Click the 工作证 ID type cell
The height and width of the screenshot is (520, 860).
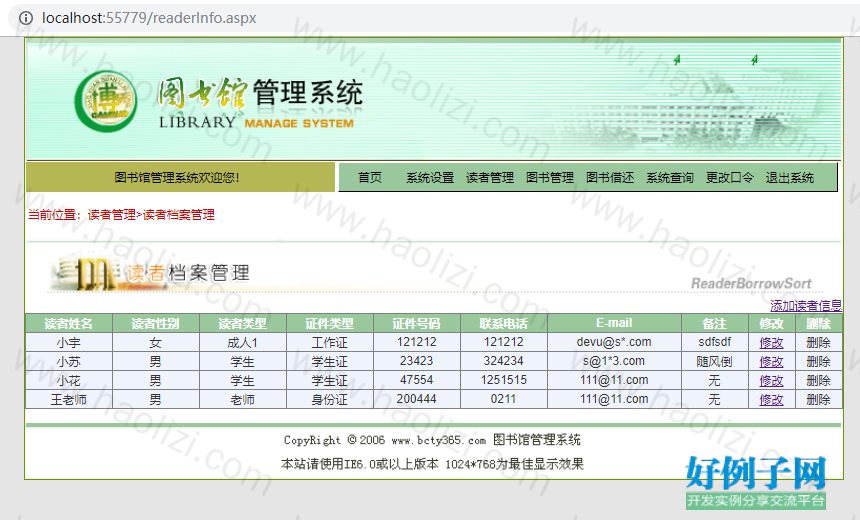tap(330, 343)
